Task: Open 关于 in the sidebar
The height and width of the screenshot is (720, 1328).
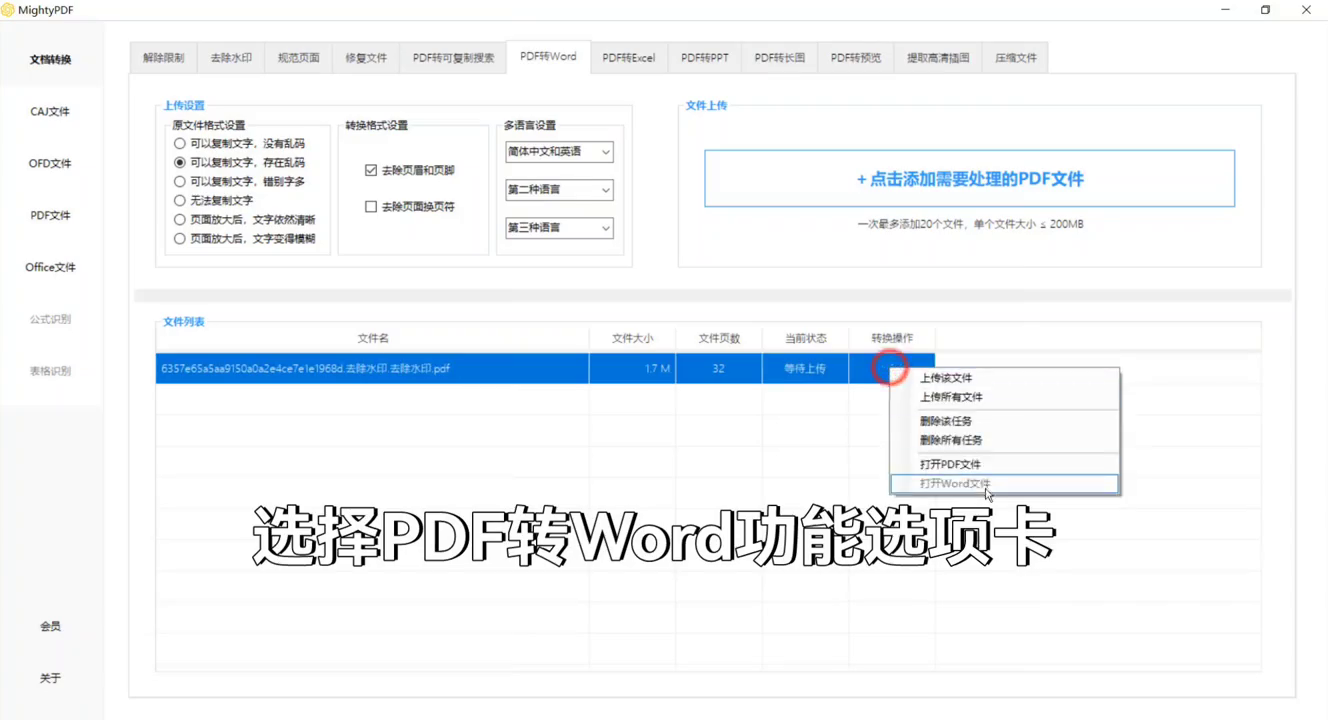Action: click(x=50, y=679)
